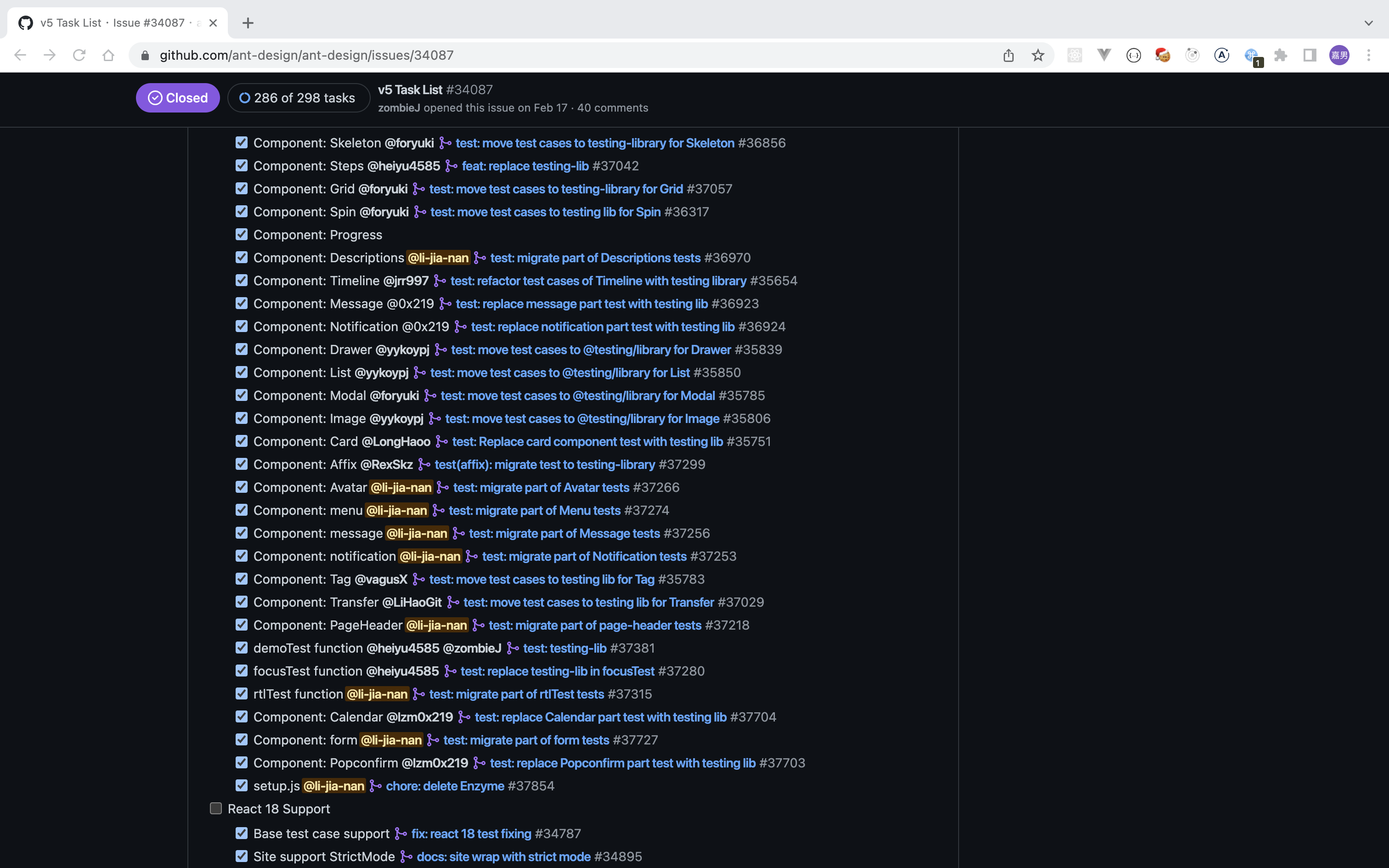Open the extensions puzzle piece icon

(x=1281, y=55)
